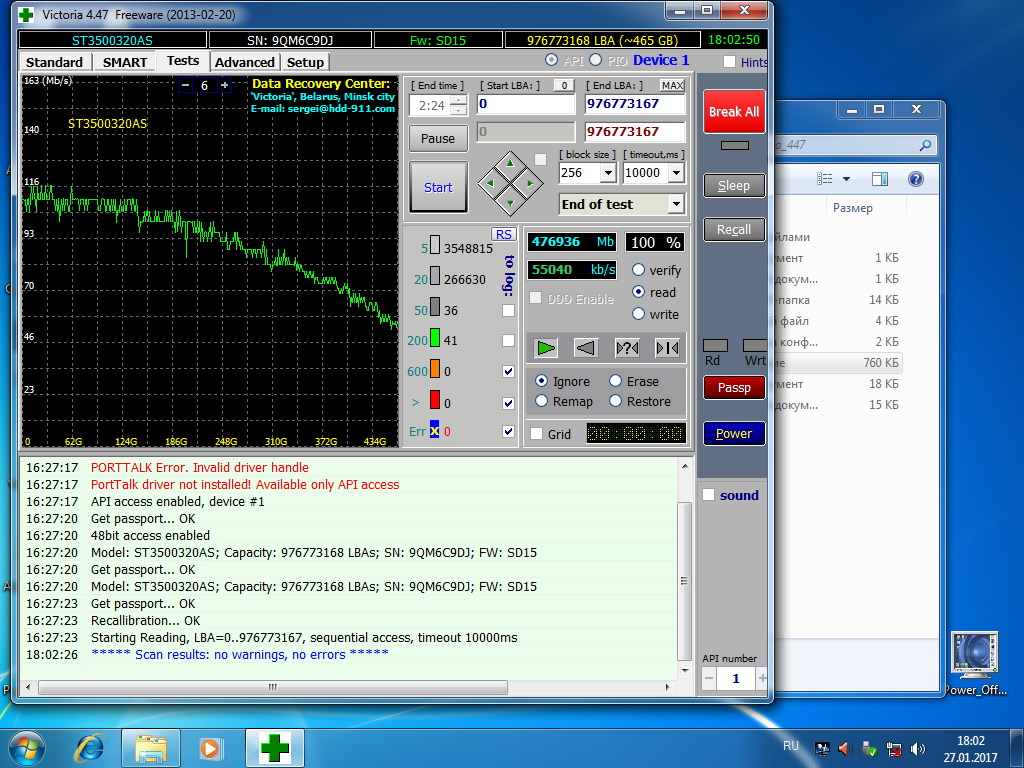Screen dimensions: 1024x768
Task: Select the verify radio button
Action: coord(638,270)
